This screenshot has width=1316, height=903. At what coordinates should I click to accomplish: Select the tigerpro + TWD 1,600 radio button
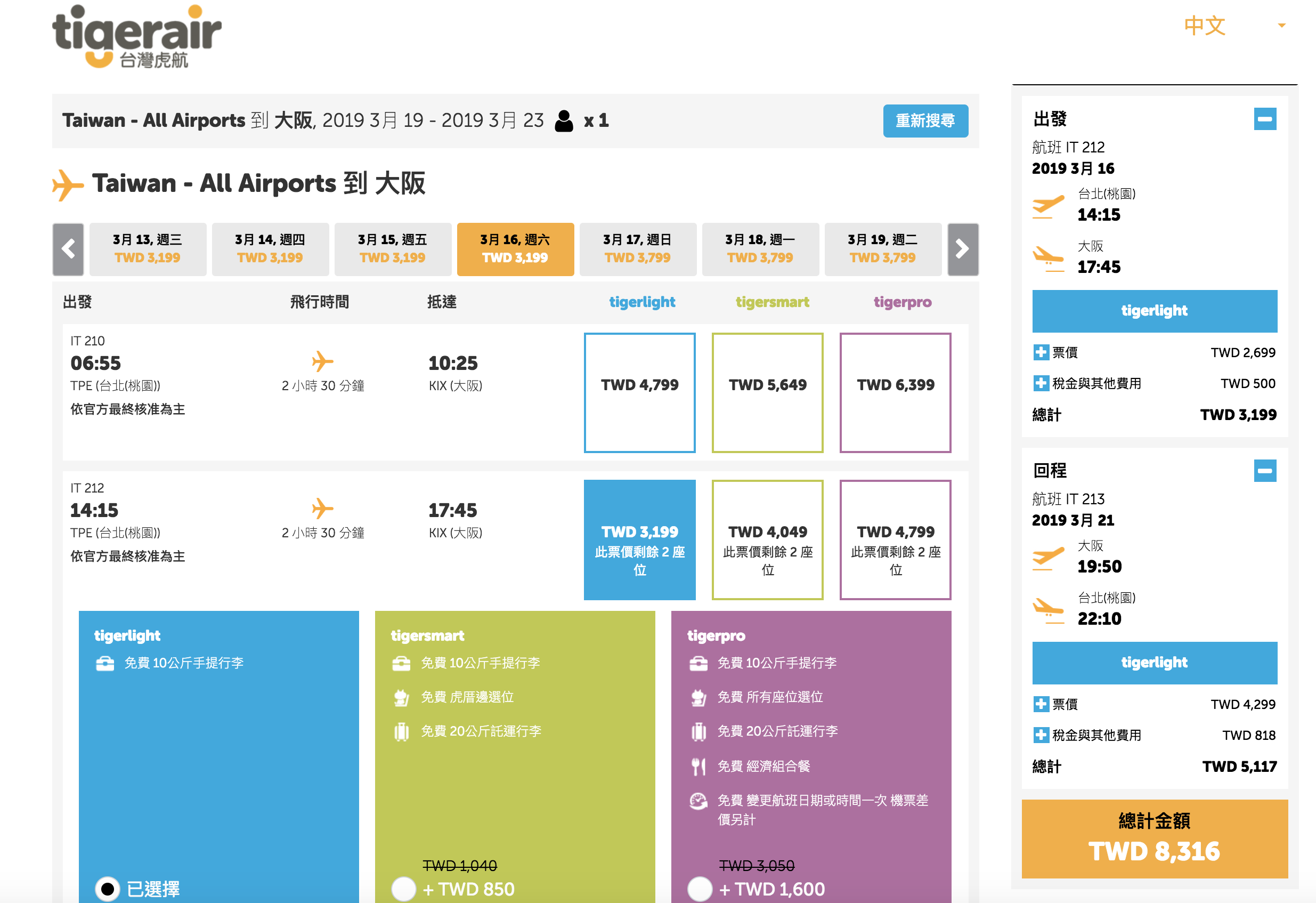[700, 889]
